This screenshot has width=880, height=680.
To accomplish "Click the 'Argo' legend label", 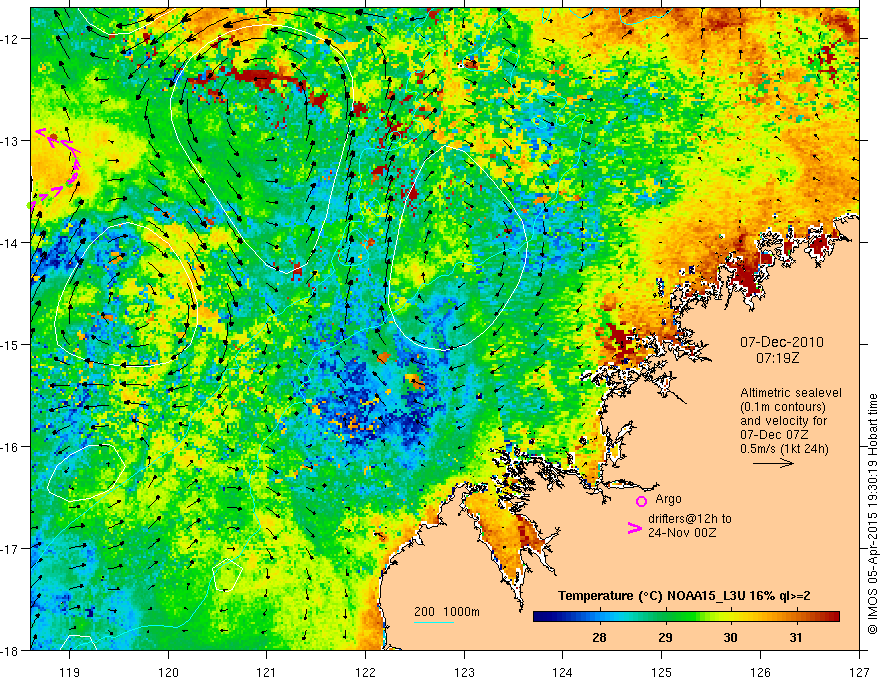I will click(x=668, y=499).
